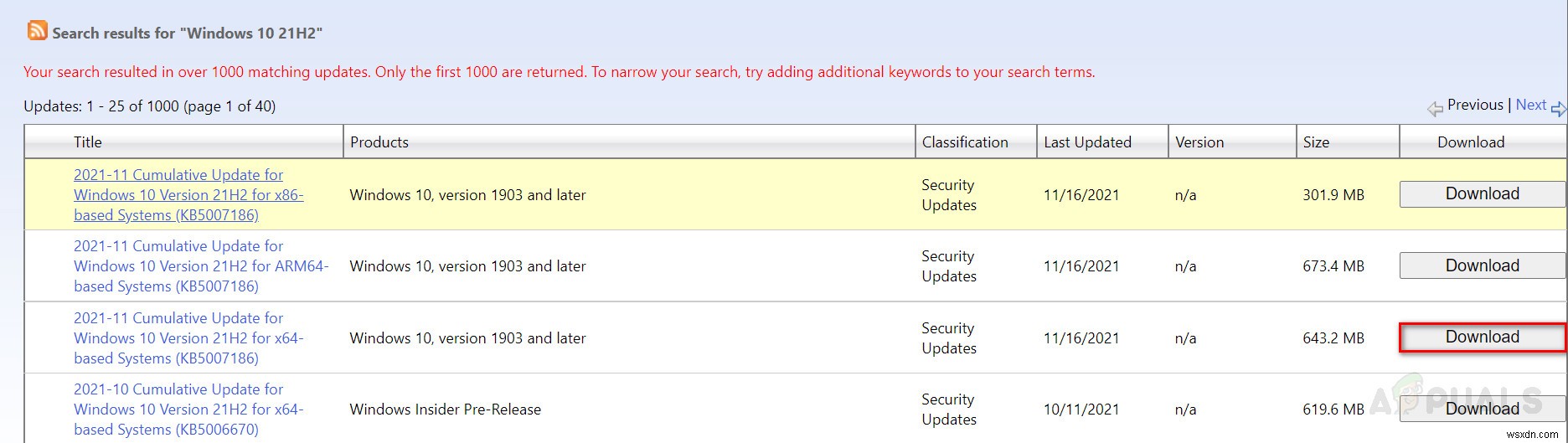
Task: Click the RSS feed icon
Action: pyautogui.click(x=38, y=31)
